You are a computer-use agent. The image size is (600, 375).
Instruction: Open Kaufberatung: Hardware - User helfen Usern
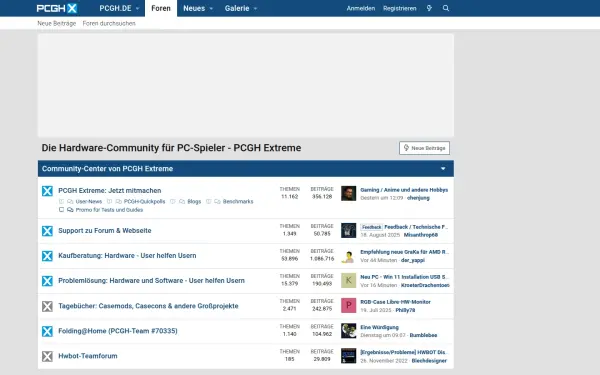click(127, 256)
